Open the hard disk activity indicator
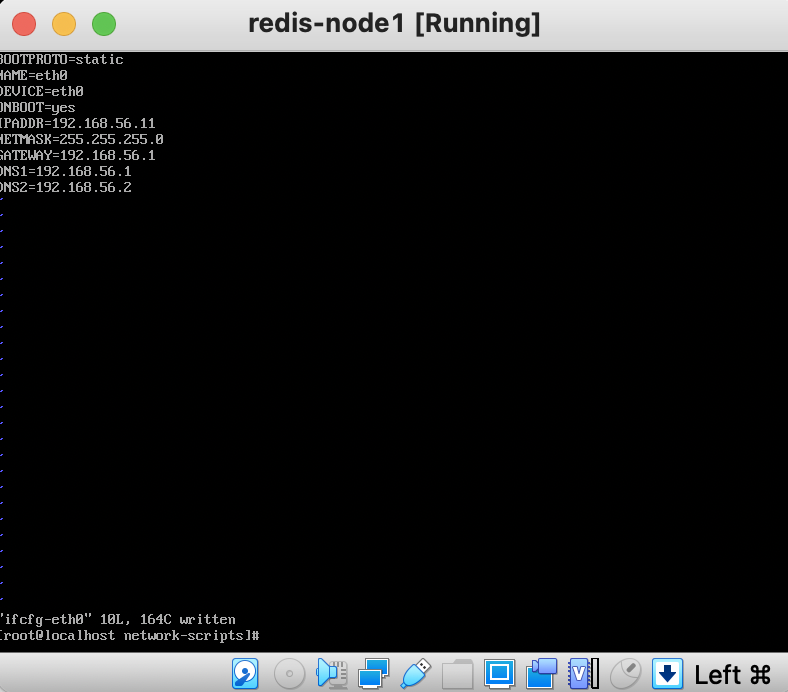 [245, 673]
